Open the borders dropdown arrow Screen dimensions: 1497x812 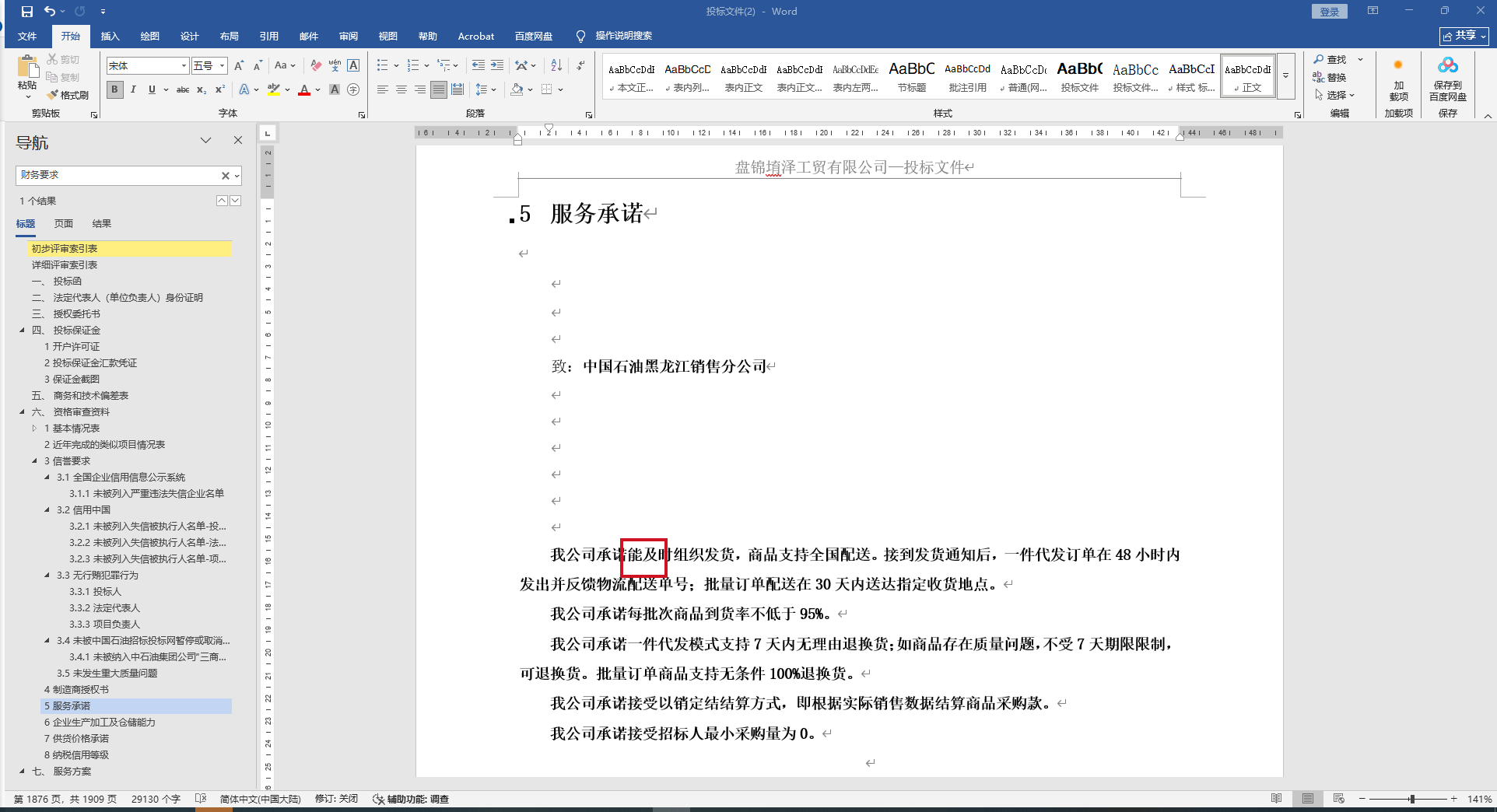560,89
